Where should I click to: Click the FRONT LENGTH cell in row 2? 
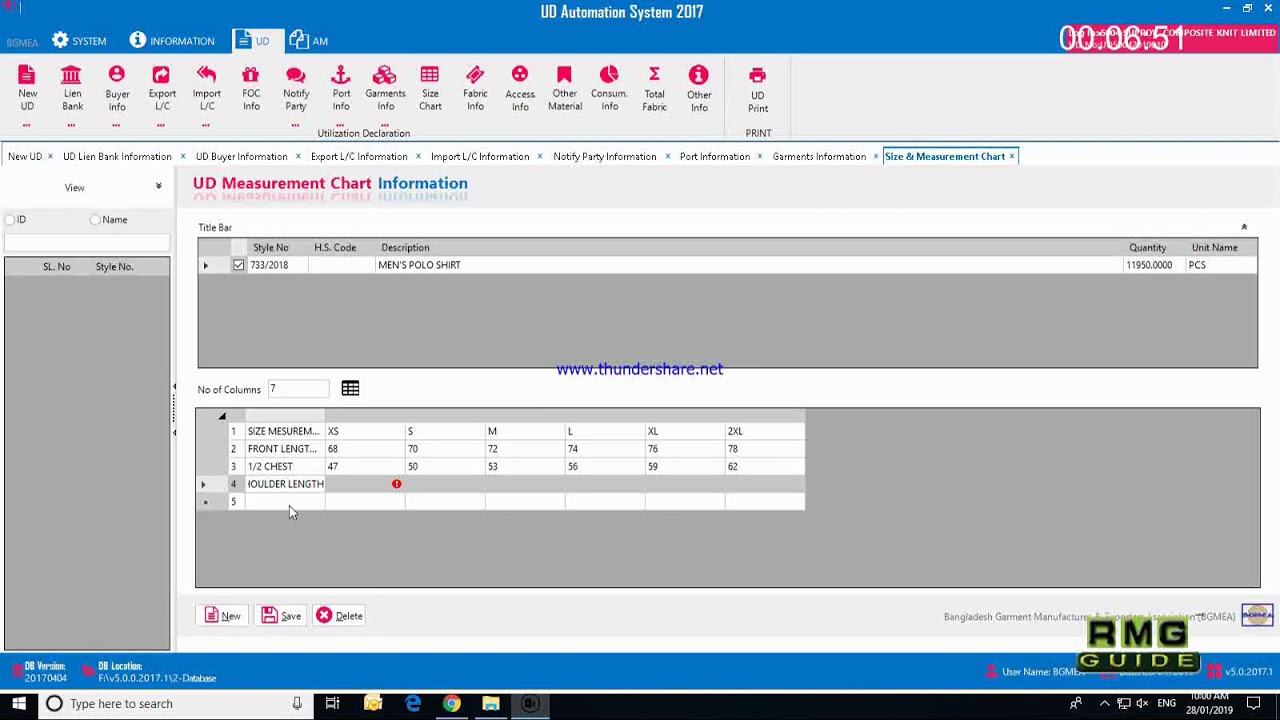tap(285, 449)
